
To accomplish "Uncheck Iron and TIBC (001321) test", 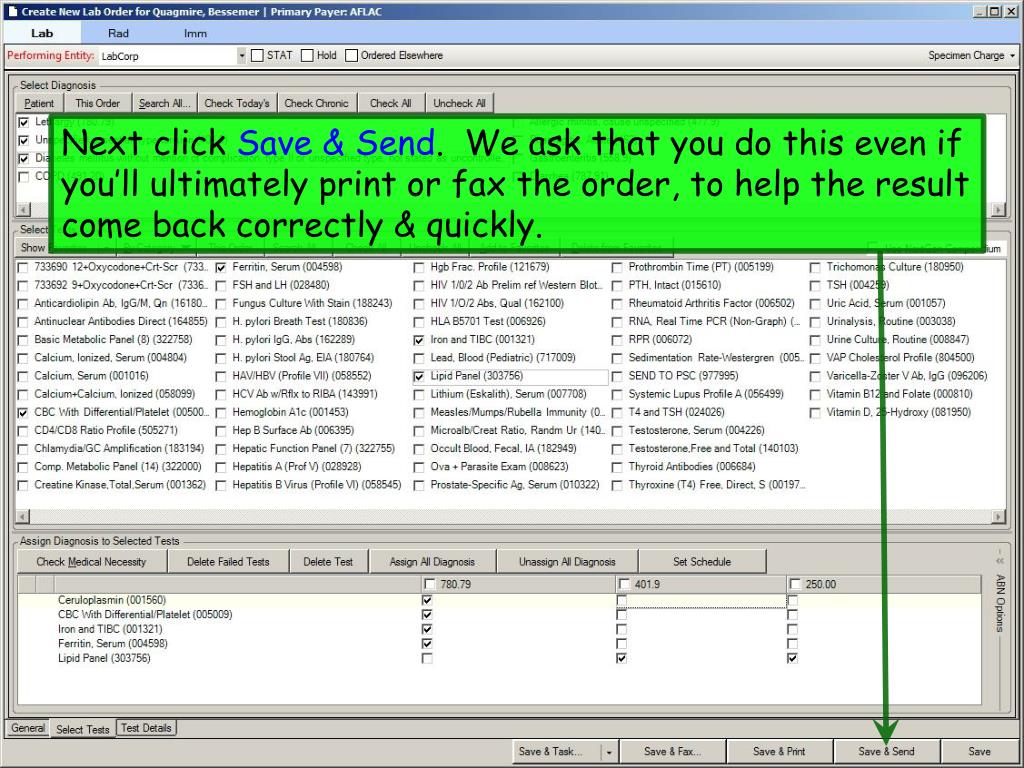I will pos(419,340).
